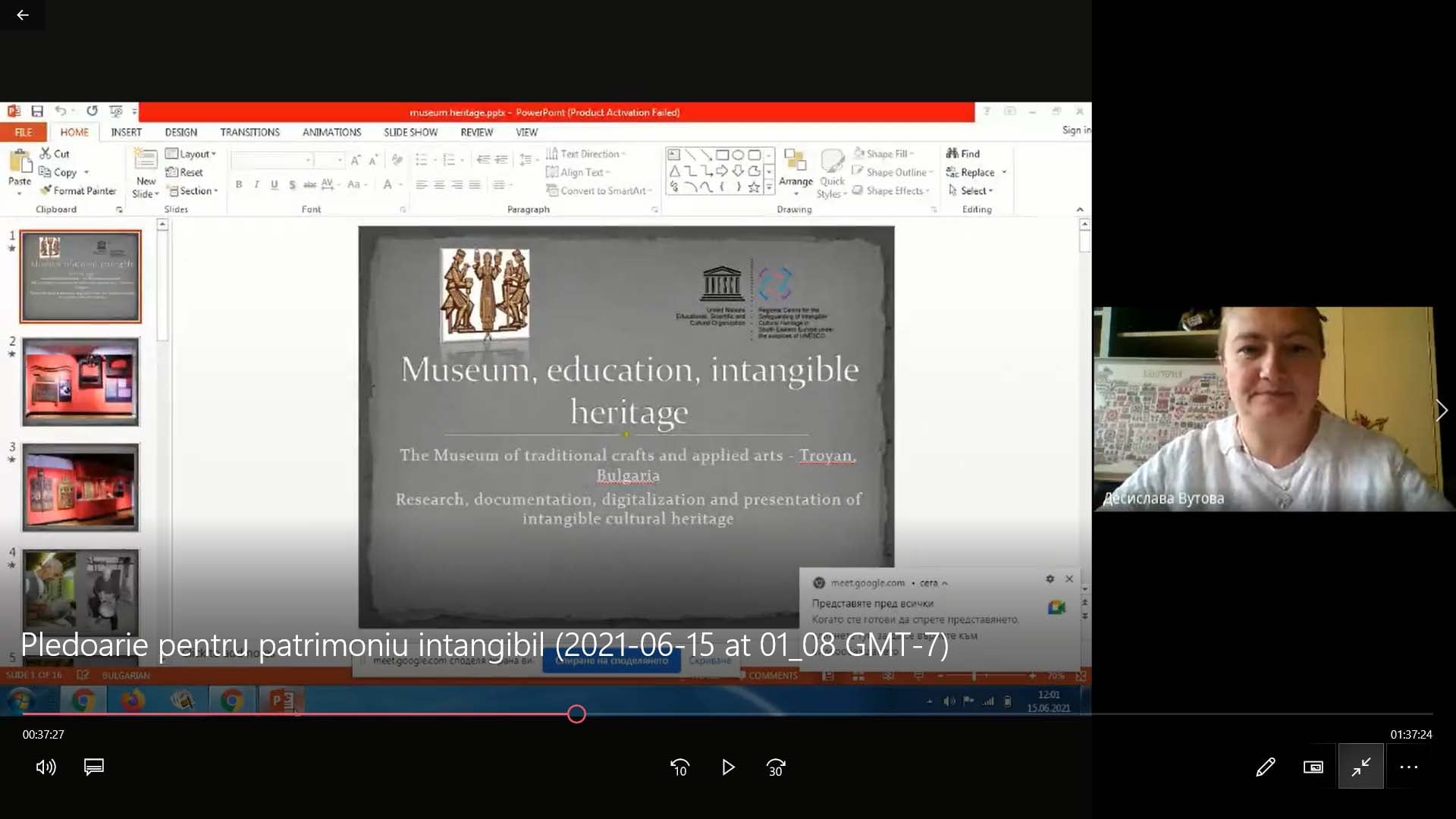Open Text Direction dropdown

(585, 154)
